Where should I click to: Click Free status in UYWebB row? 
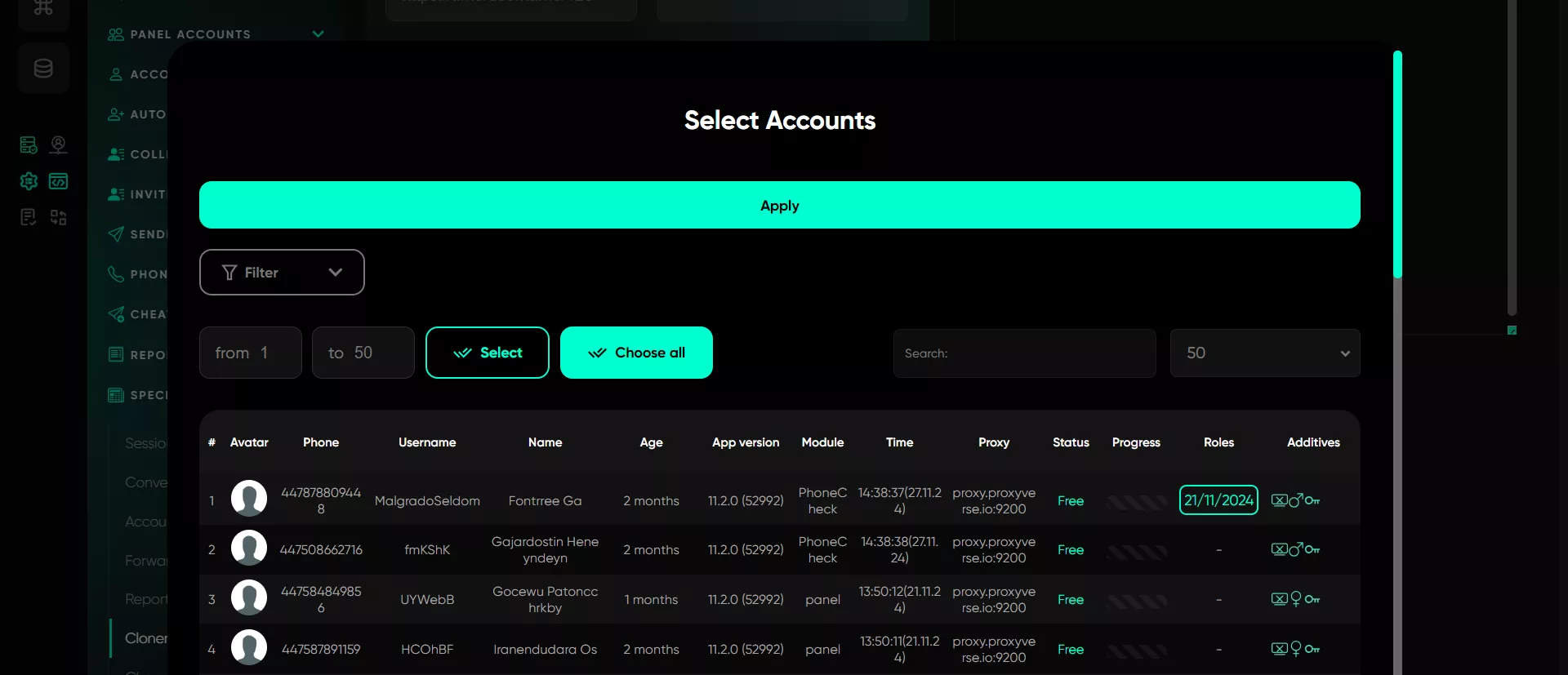1071,600
